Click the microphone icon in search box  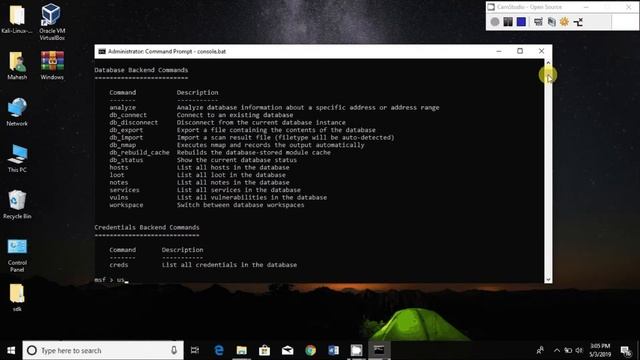174,350
